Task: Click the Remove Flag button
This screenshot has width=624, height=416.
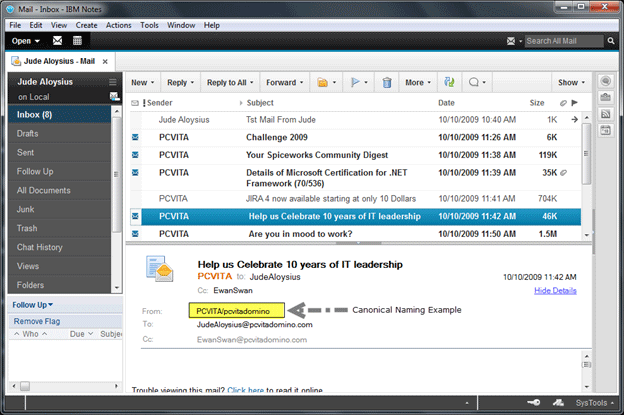Action: 37,321
